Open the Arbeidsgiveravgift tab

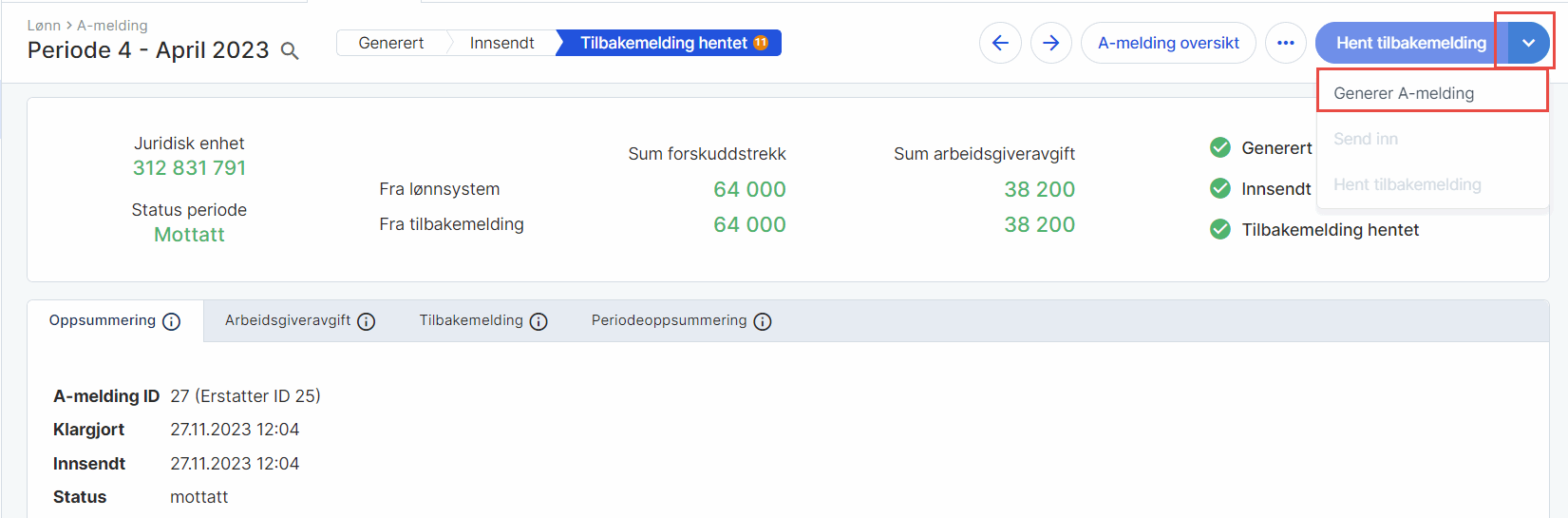click(288, 321)
